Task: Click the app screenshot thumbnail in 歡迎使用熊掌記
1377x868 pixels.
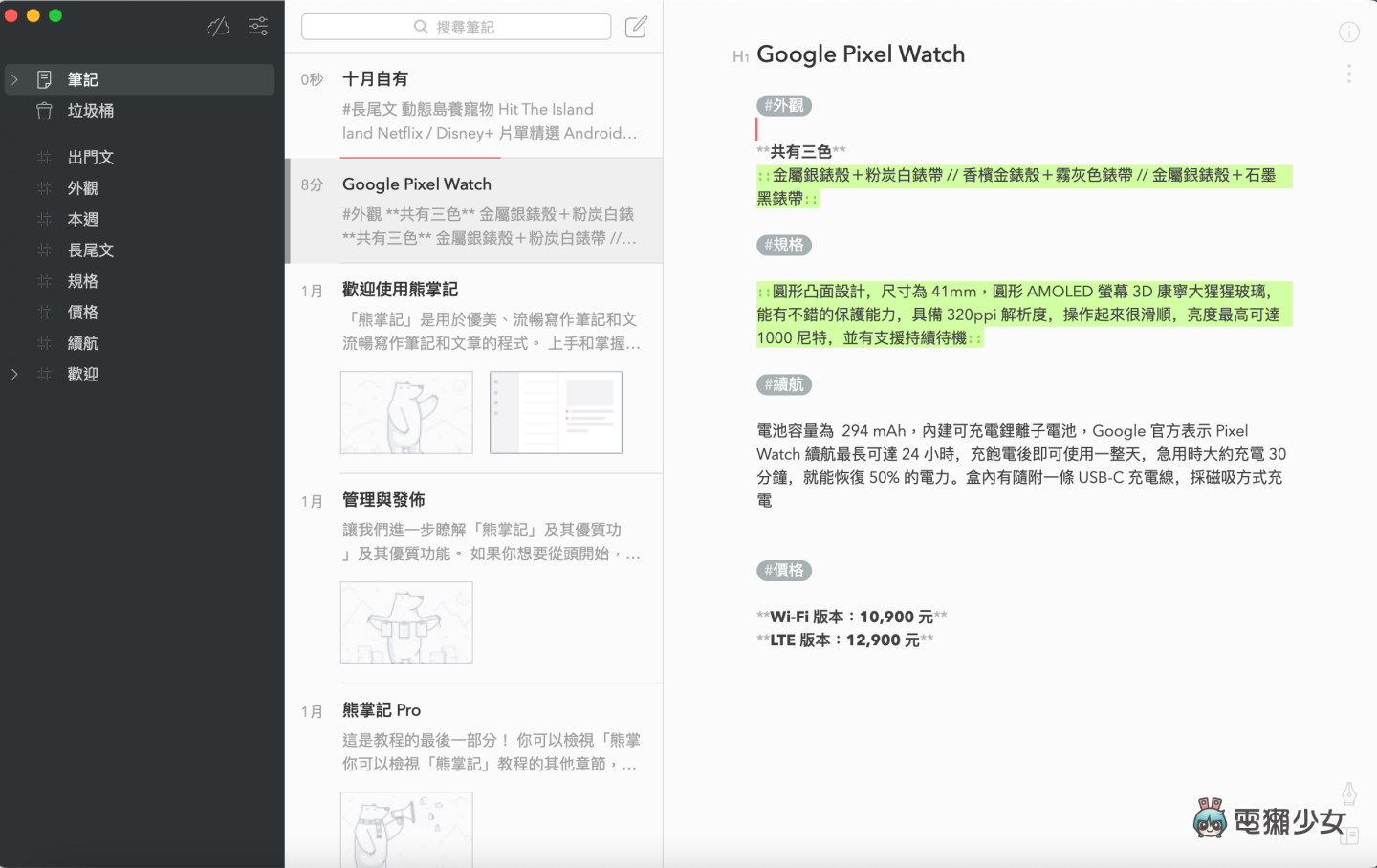Action: tap(556, 412)
